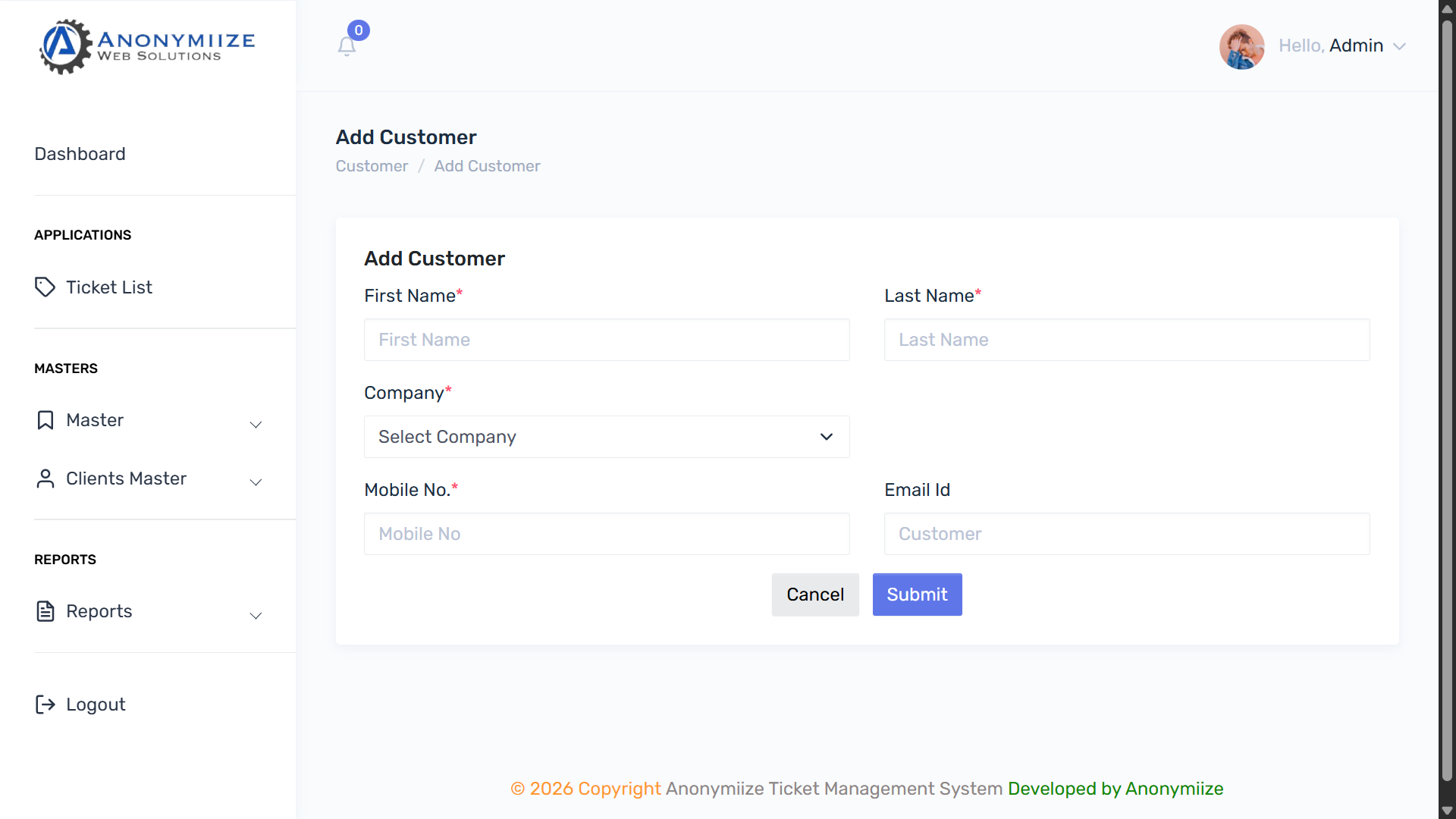
Task: Click the REPORTS section heading
Action: 65,560
